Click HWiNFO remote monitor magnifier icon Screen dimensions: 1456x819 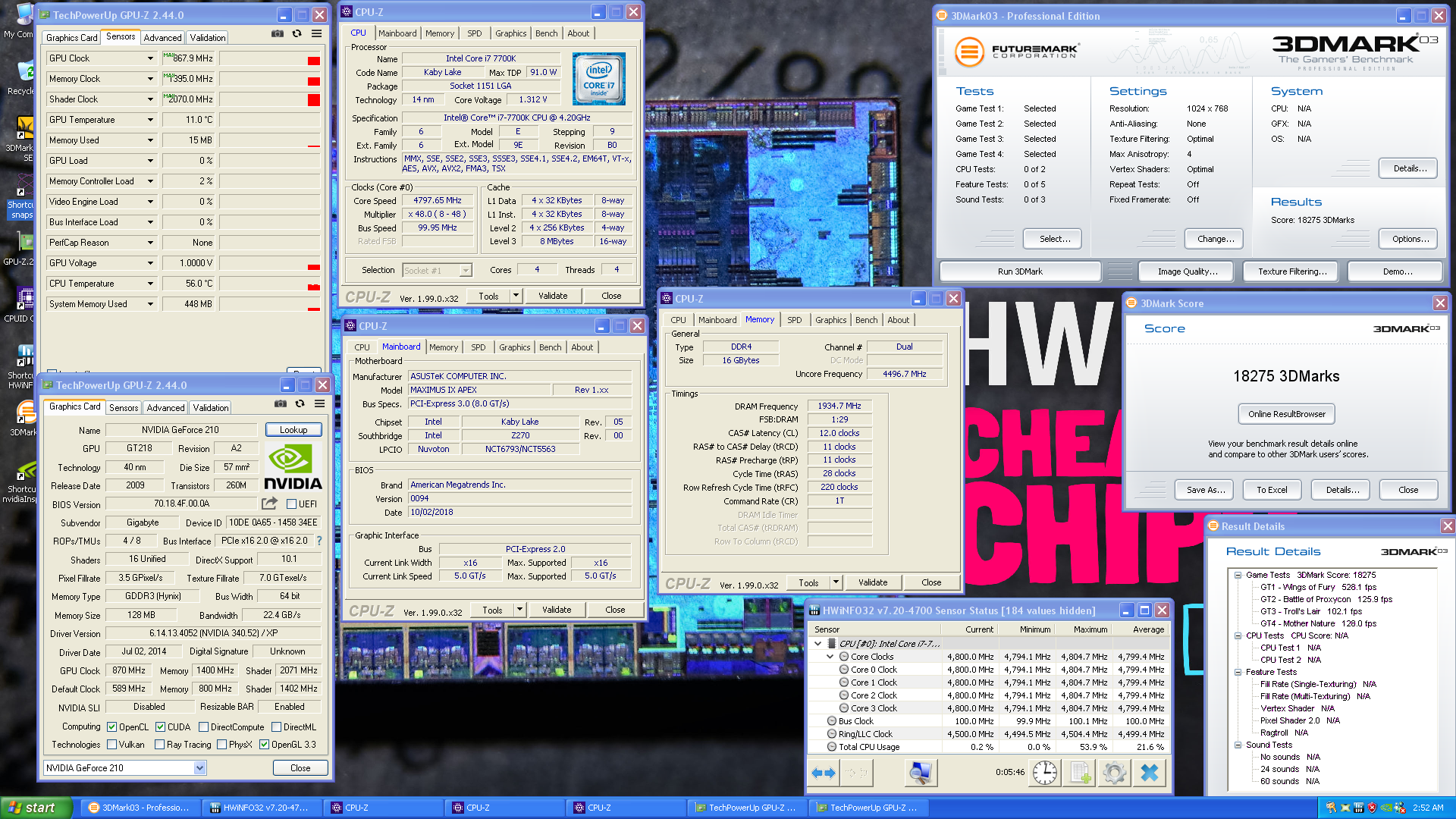click(921, 773)
